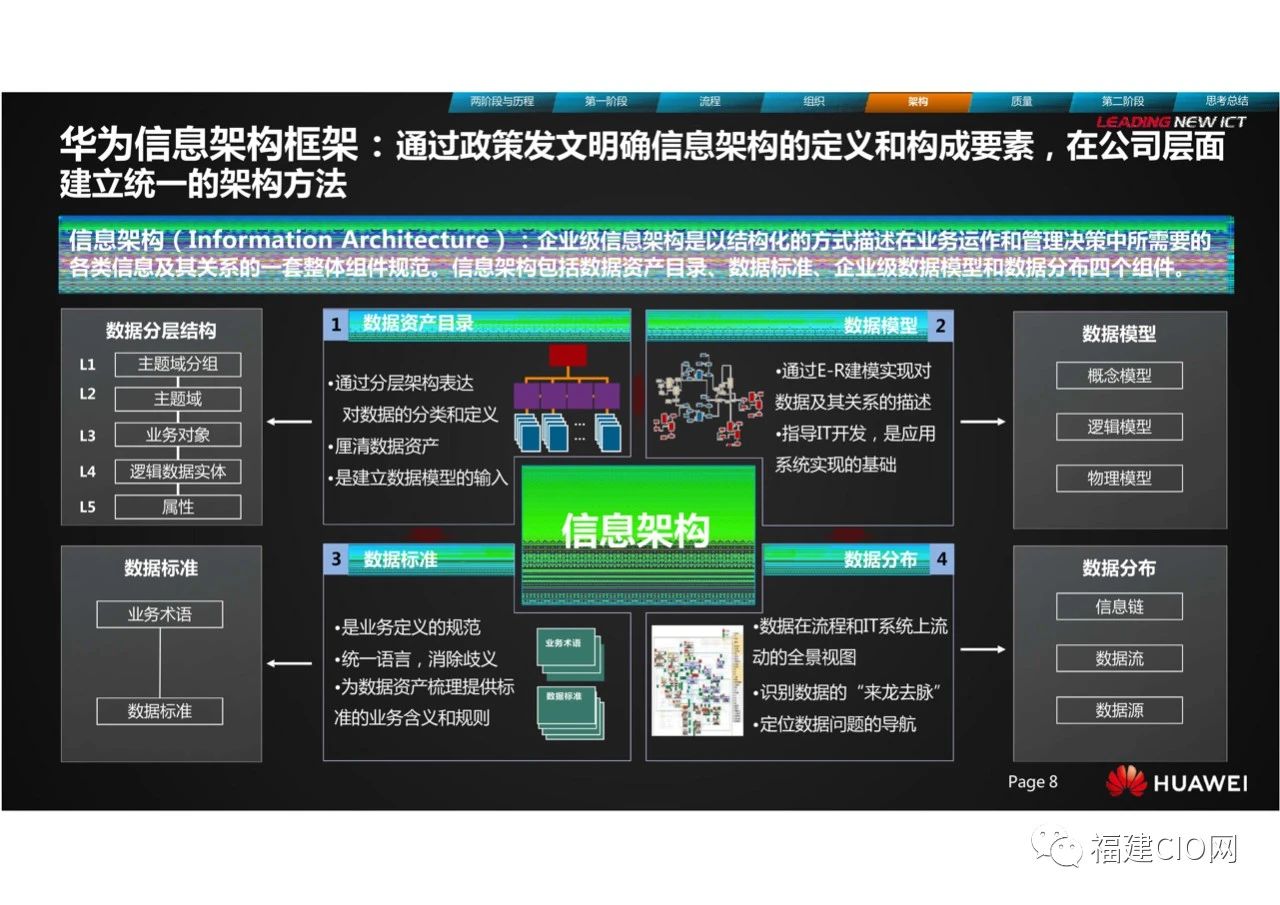Viewport: 1280px width, 905px height.
Task: Click the 信息链 box under 数据分布
Action: (x=1119, y=606)
